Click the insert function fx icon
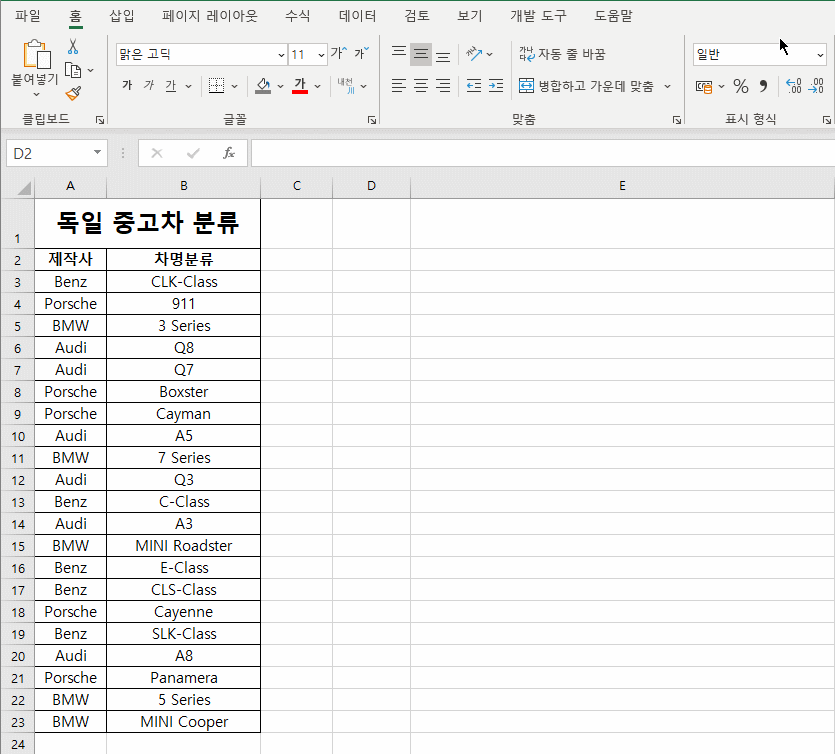The height and width of the screenshot is (754, 835). click(228, 153)
